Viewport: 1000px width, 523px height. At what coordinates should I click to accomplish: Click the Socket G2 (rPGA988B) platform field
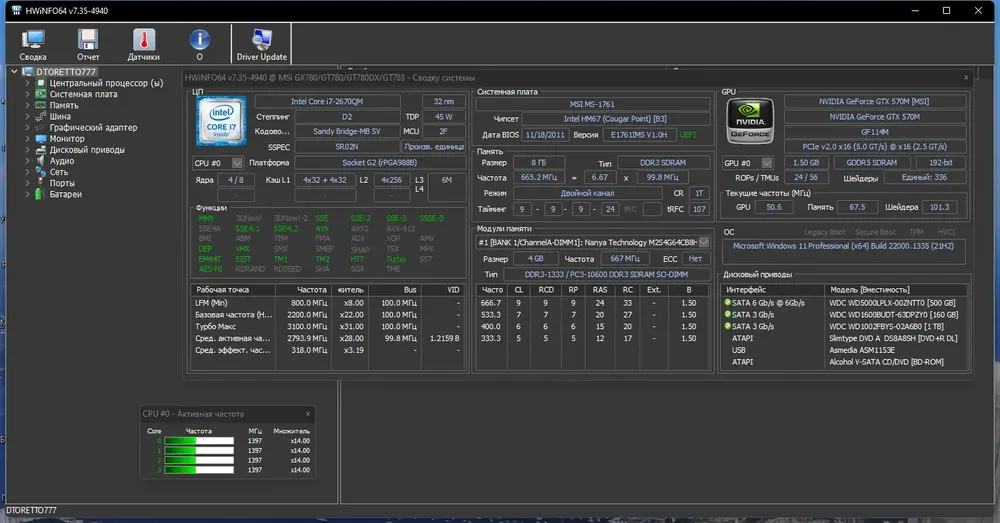379,163
